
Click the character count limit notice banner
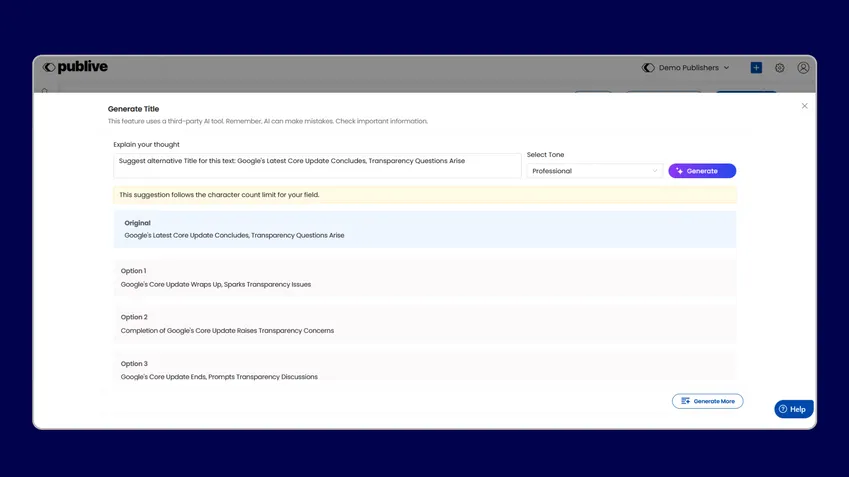[x=424, y=195]
